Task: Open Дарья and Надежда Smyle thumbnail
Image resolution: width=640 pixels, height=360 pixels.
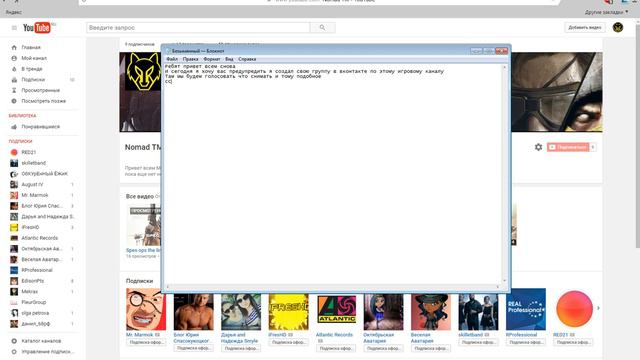Action: [241, 311]
